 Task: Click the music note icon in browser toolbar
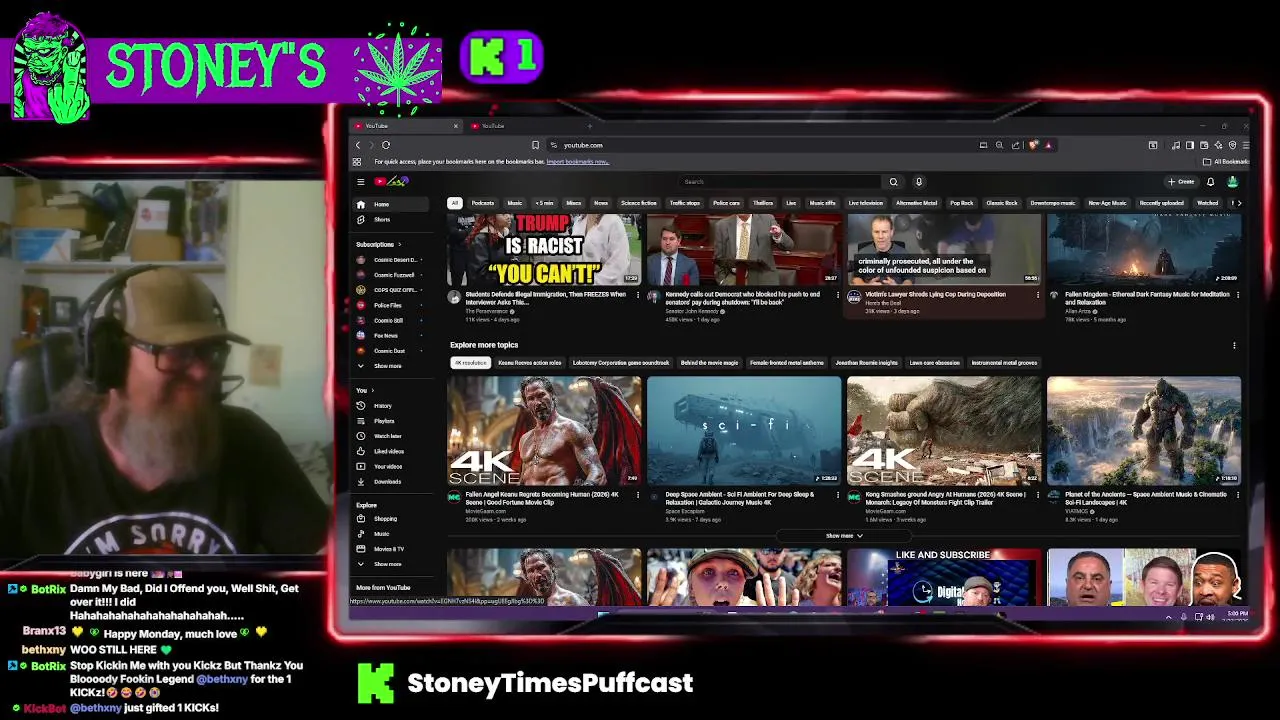pos(1175,145)
